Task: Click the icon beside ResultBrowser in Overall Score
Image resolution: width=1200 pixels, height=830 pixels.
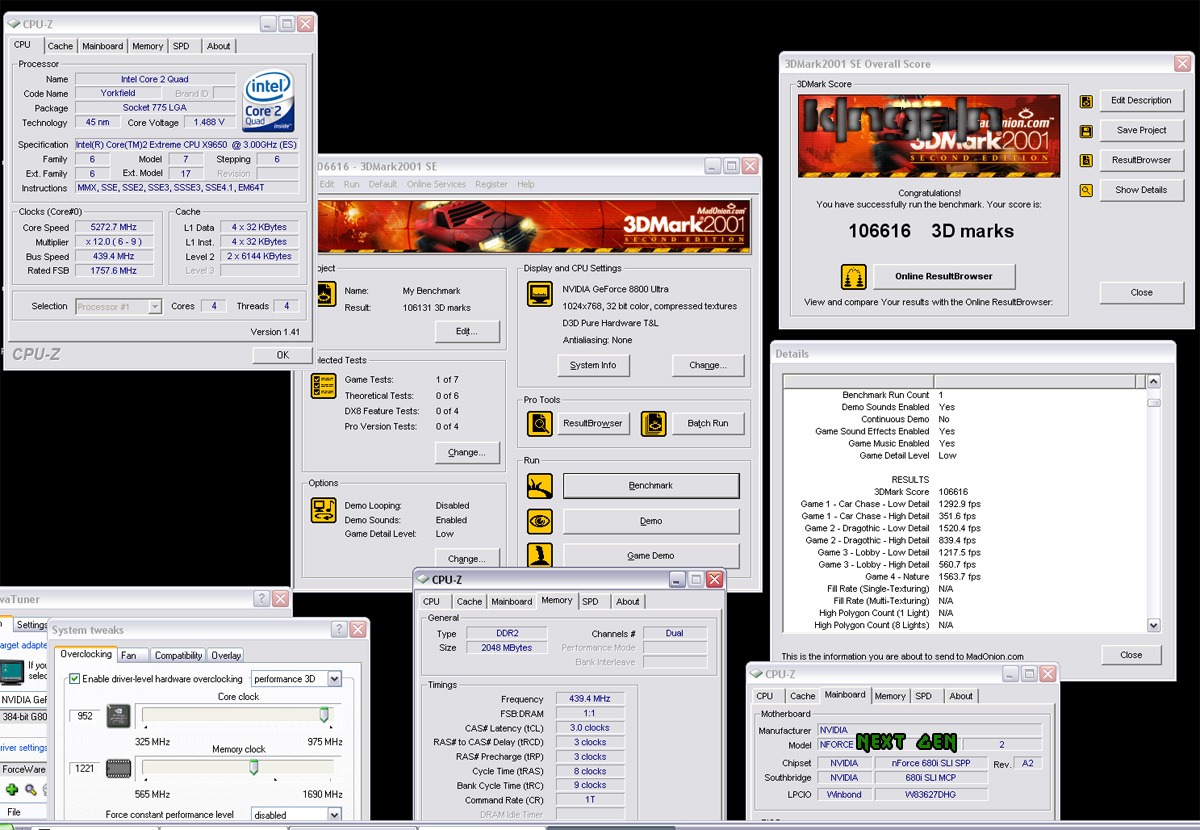Action: click(1086, 160)
